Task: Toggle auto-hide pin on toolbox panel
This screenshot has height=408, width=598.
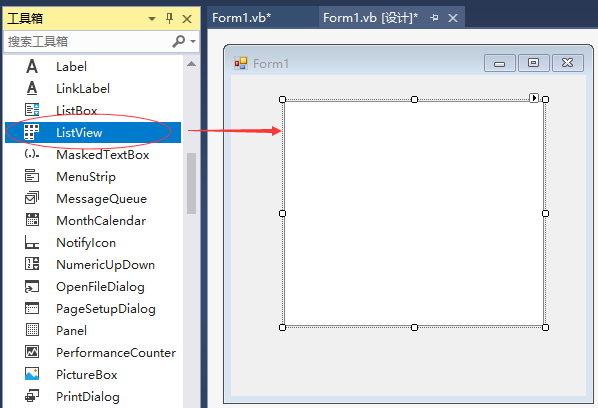Action: click(x=170, y=18)
